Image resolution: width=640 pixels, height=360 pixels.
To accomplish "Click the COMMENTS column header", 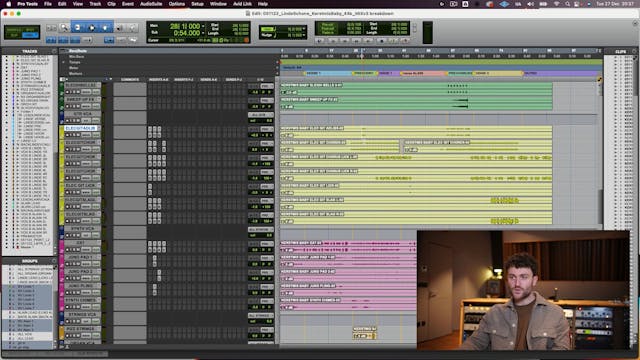I will (130, 80).
